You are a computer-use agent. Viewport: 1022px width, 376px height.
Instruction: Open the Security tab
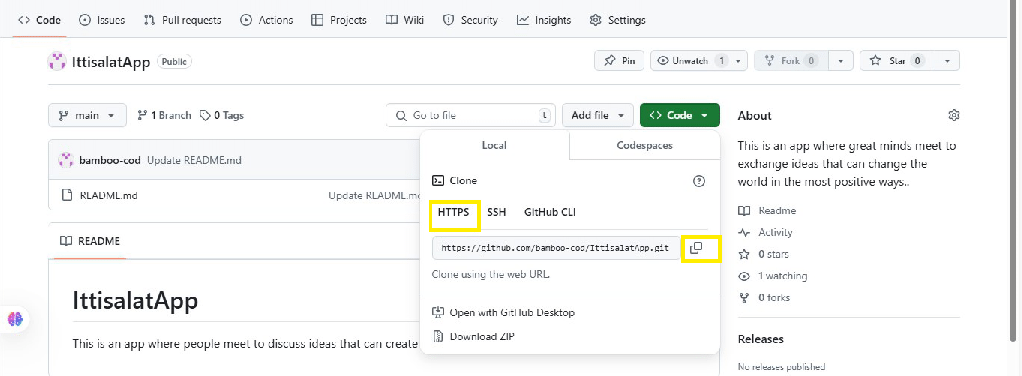(470, 20)
